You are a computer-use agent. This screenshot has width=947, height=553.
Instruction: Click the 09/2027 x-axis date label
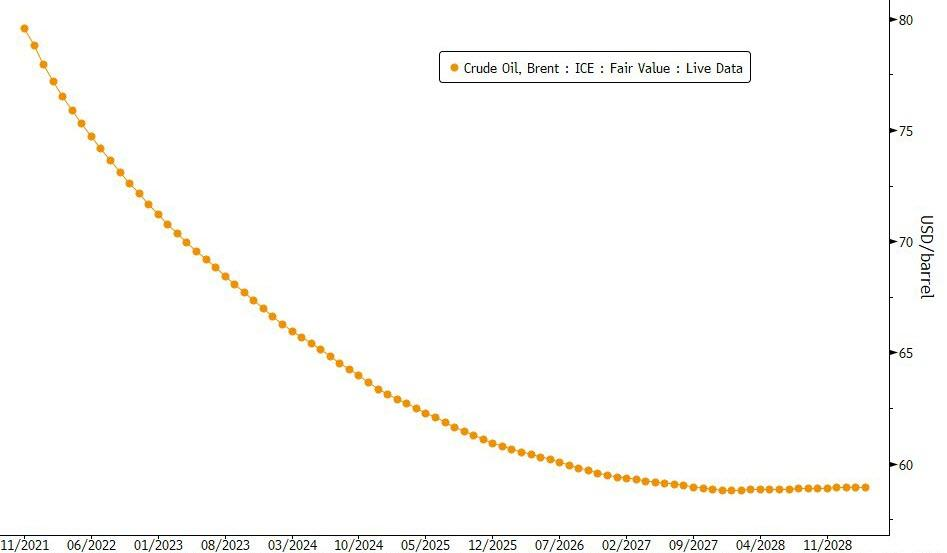coord(693,545)
